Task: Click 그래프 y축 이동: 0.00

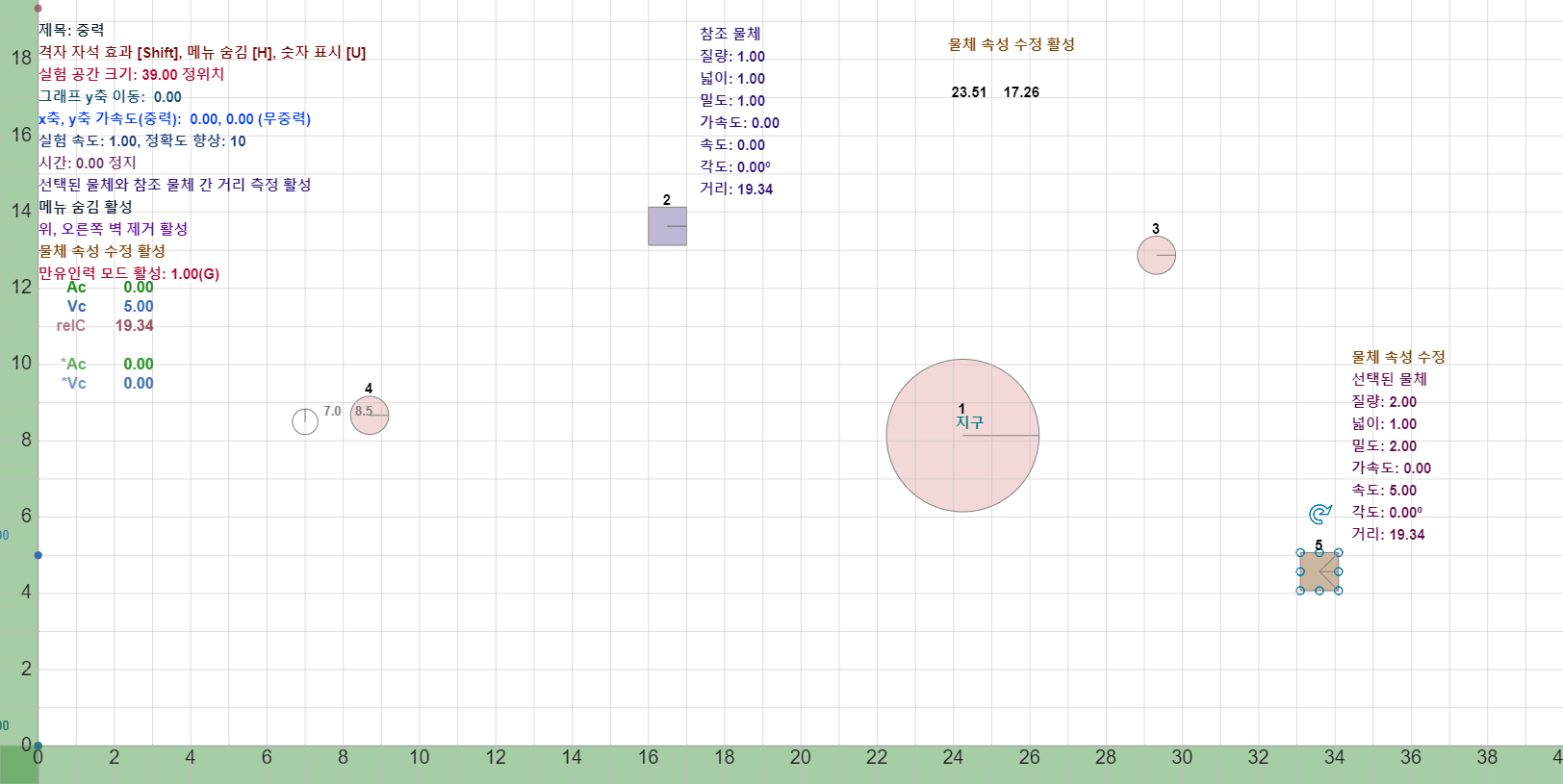Action: click(x=110, y=96)
